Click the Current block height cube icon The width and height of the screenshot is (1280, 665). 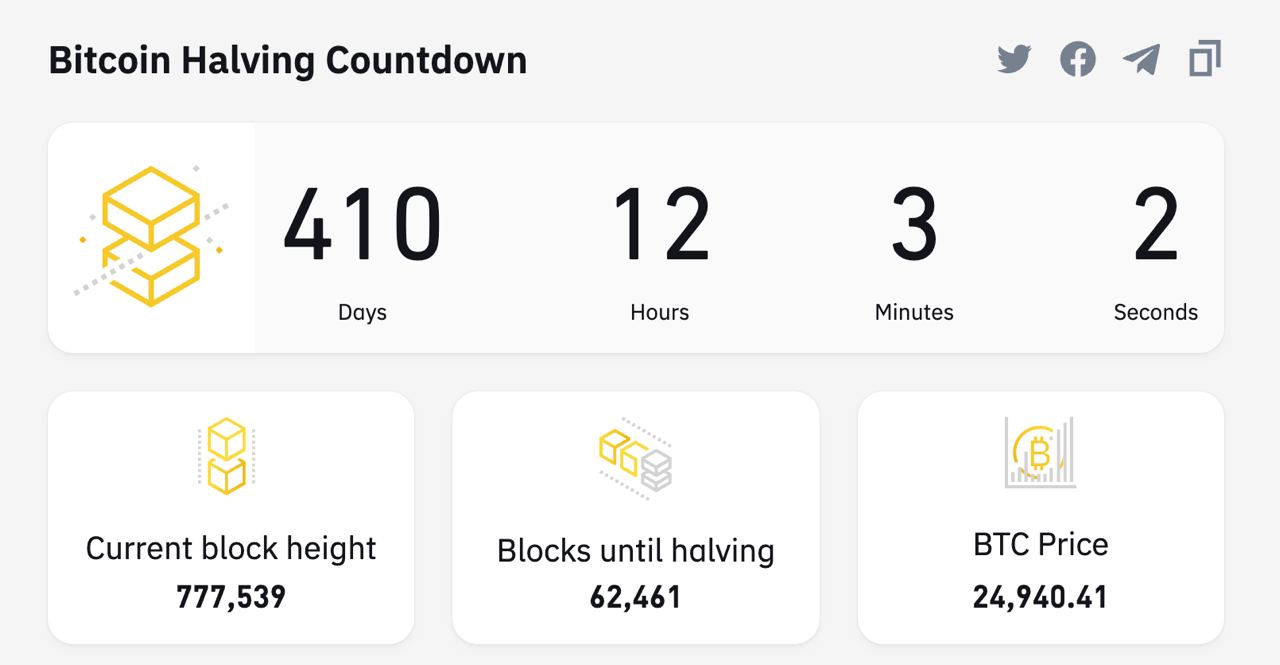[x=227, y=456]
